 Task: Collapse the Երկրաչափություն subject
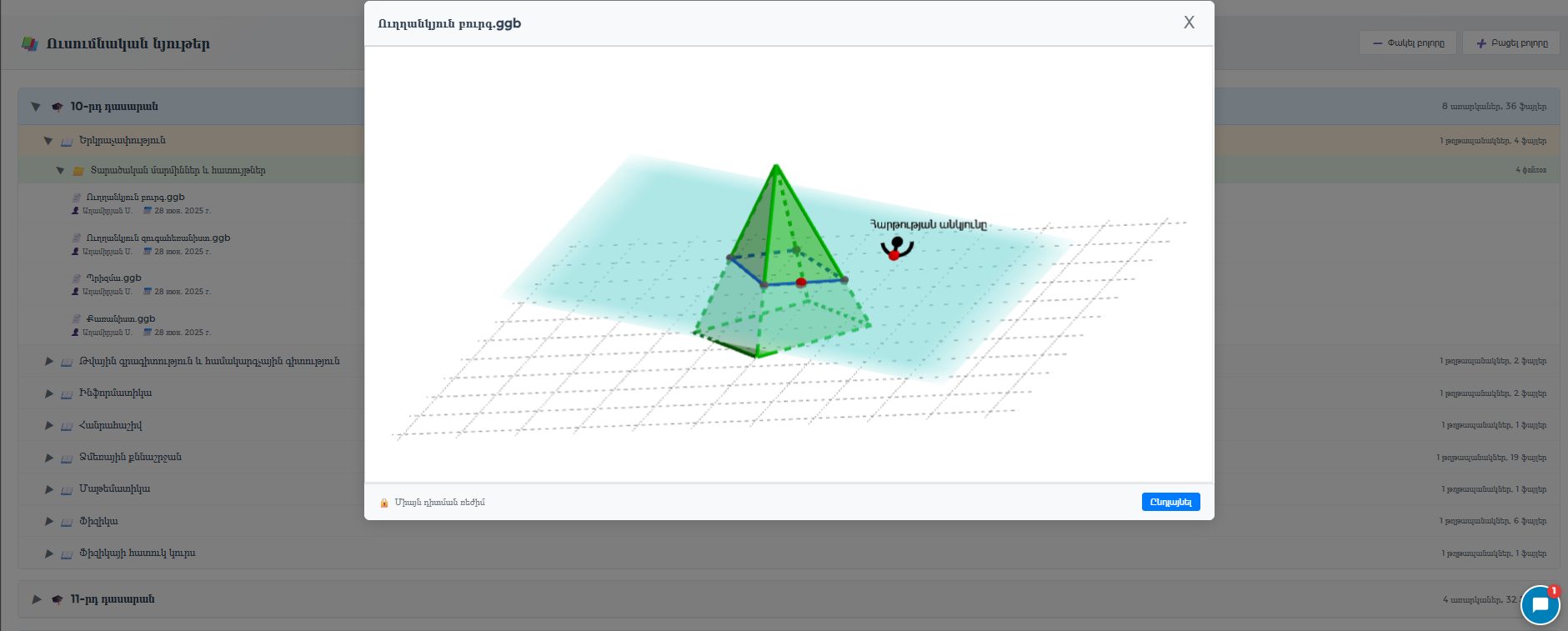(x=48, y=141)
